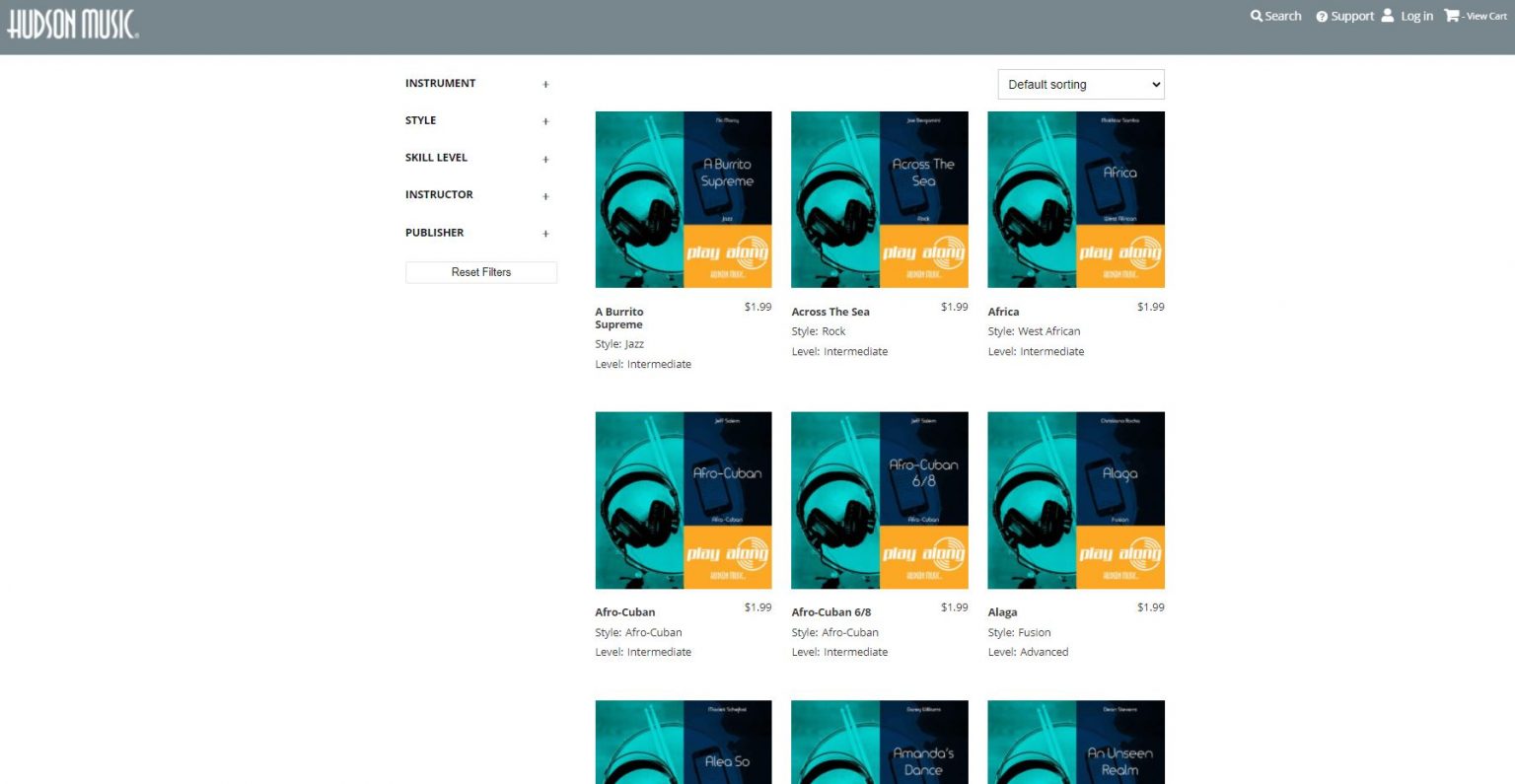
Task: Open the Default sorting dropdown
Action: click(1081, 85)
